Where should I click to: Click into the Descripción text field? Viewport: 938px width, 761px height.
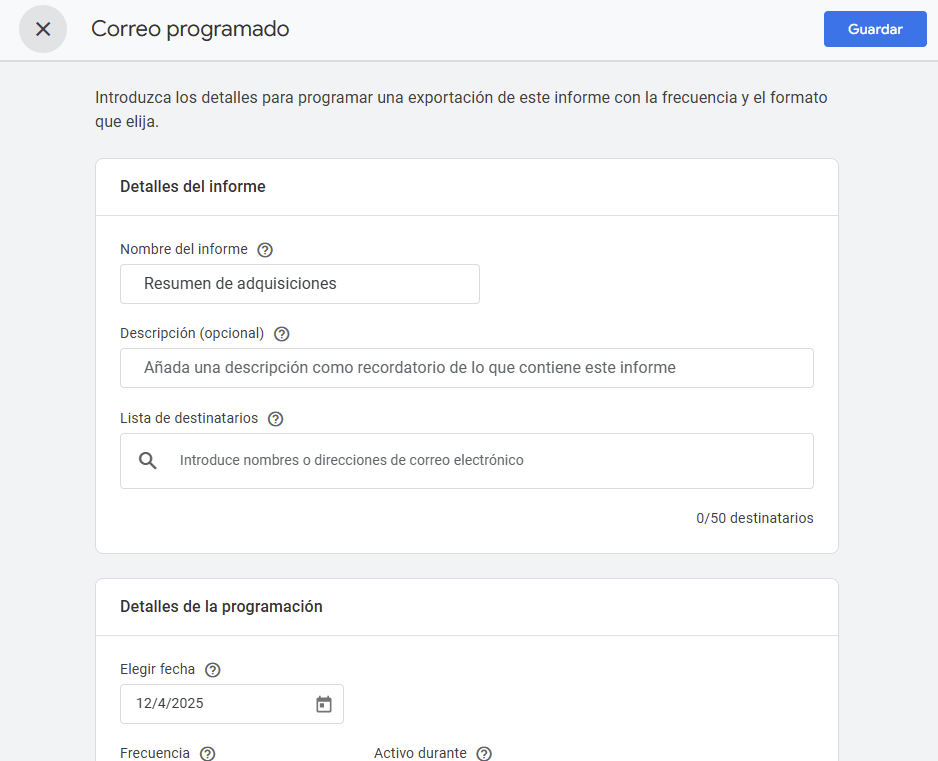[x=466, y=368]
